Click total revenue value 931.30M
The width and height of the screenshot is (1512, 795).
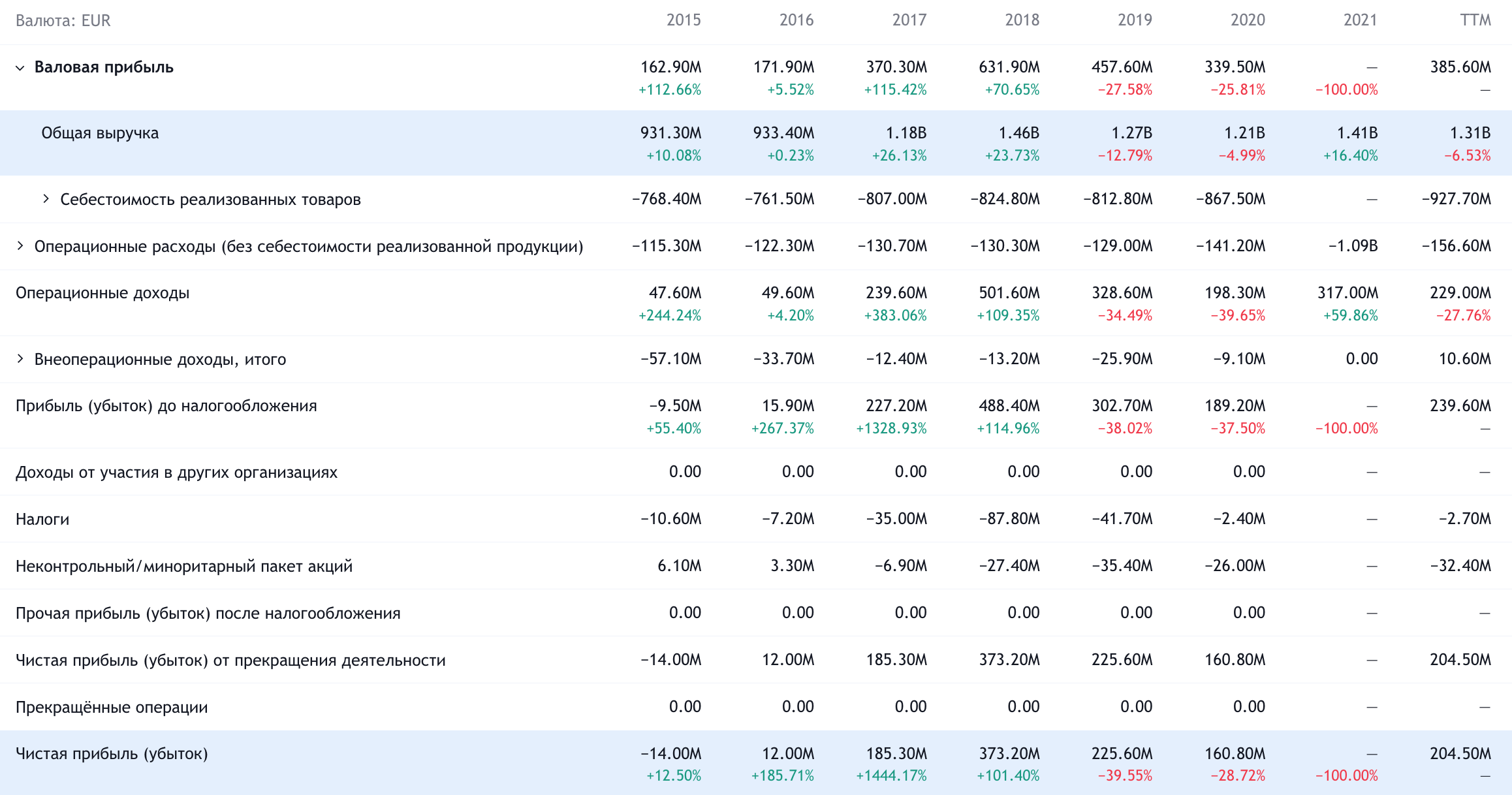tap(671, 133)
